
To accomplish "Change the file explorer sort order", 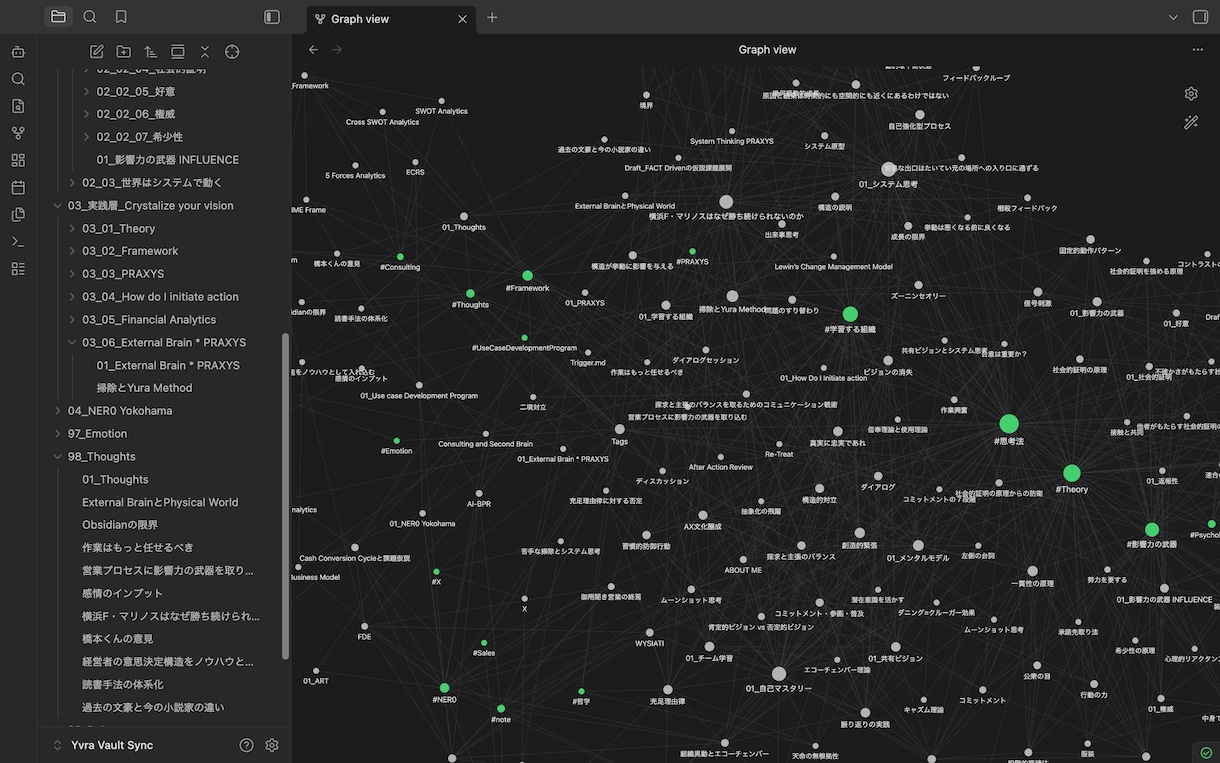I will click(x=151, y=52).
